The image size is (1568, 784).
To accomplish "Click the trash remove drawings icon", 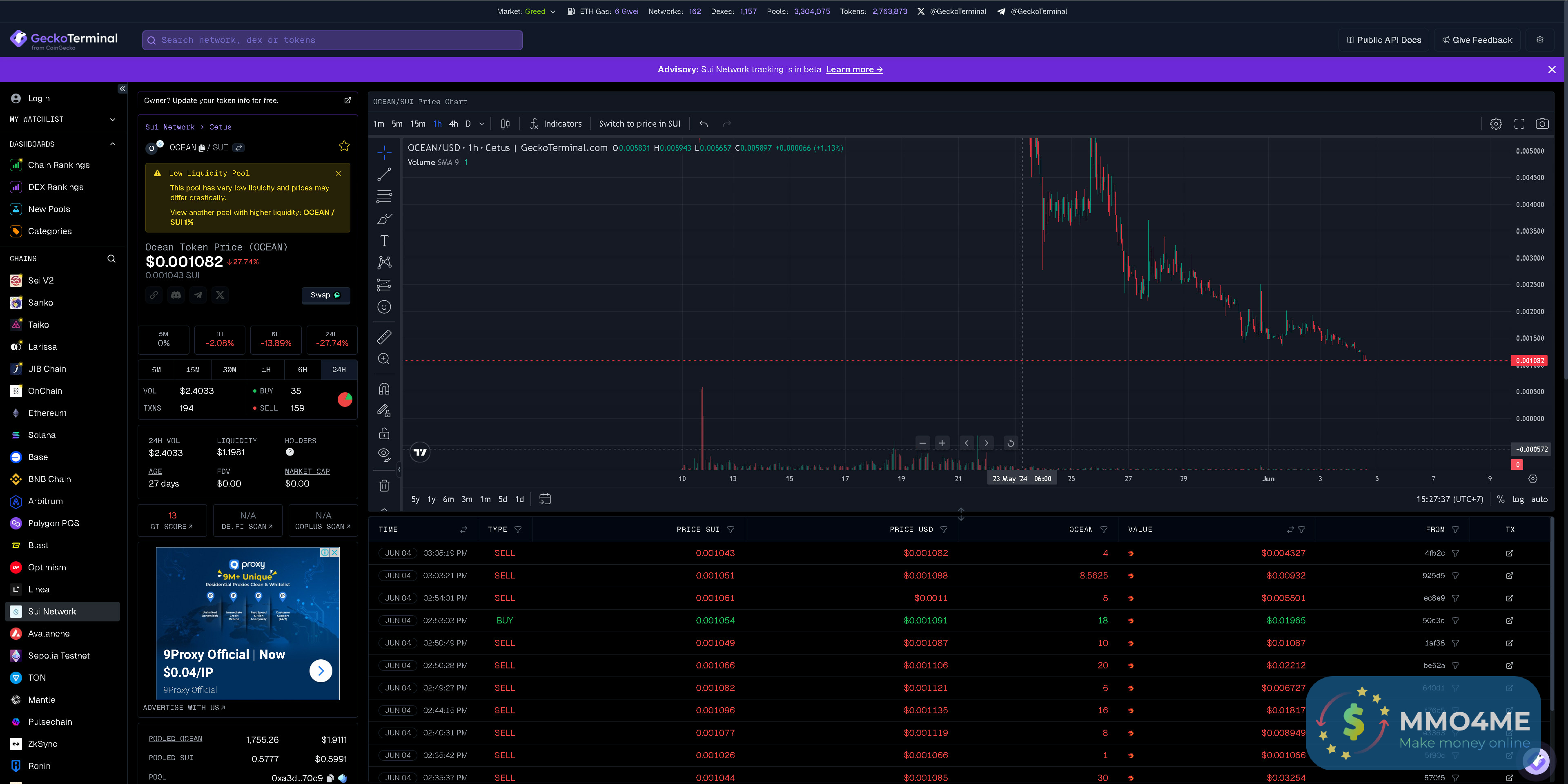I will [384, 485].
